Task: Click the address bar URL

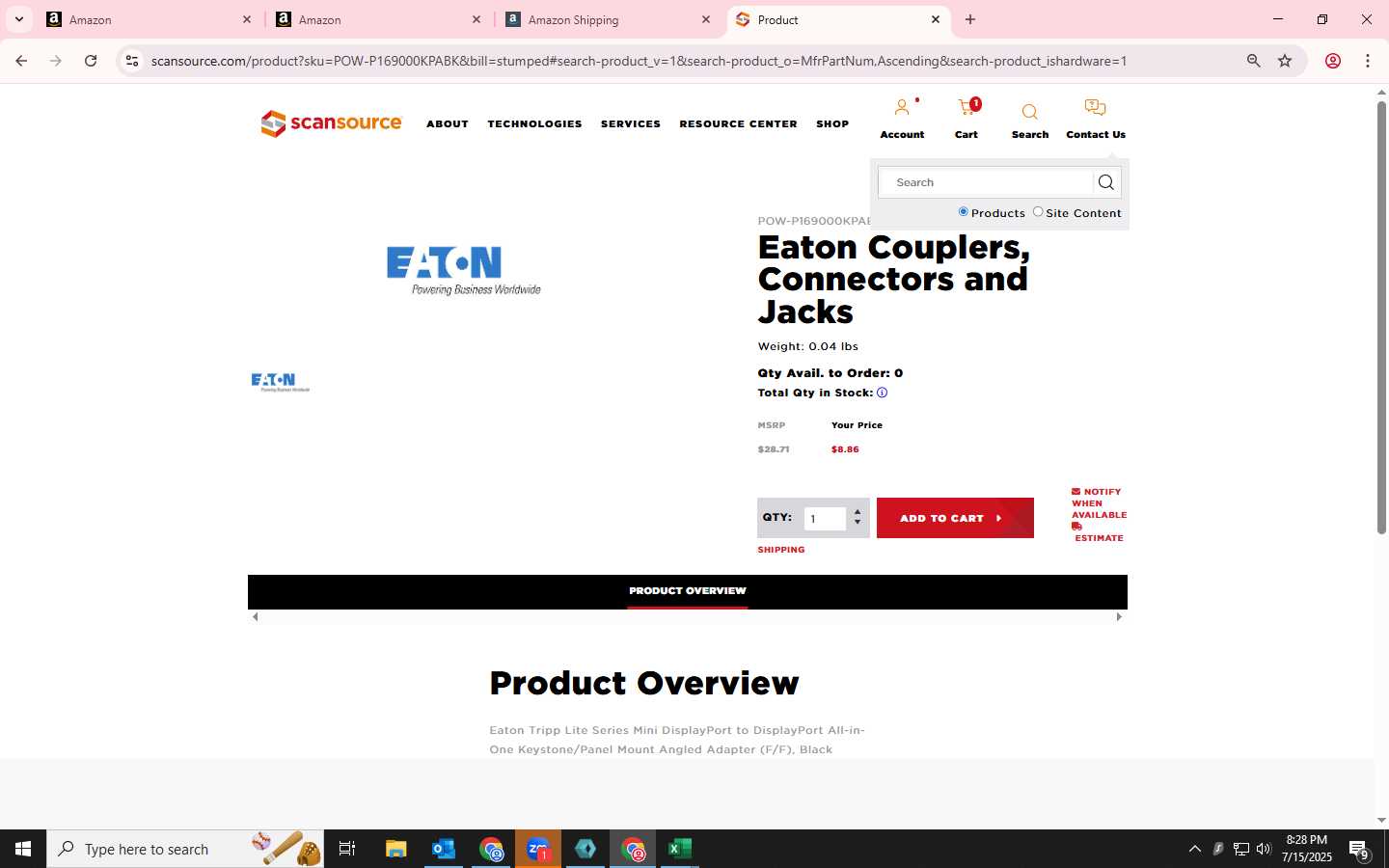Action: pos(639,61)
